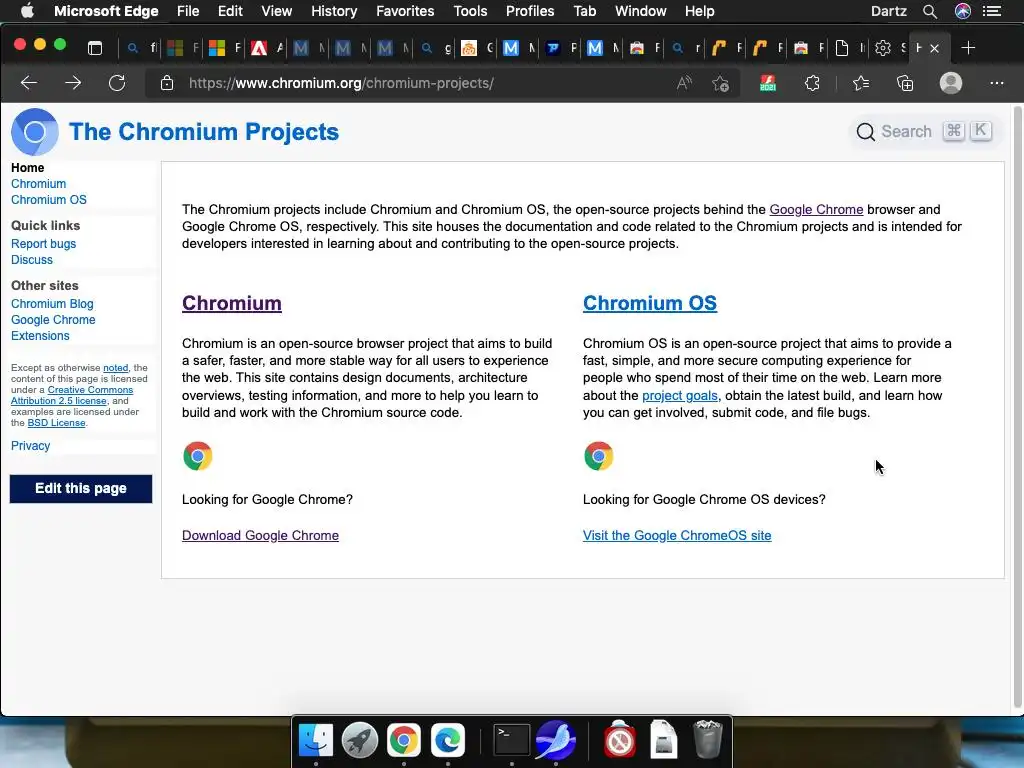
Task: Open the Favorites list icon
Action: 861,83
